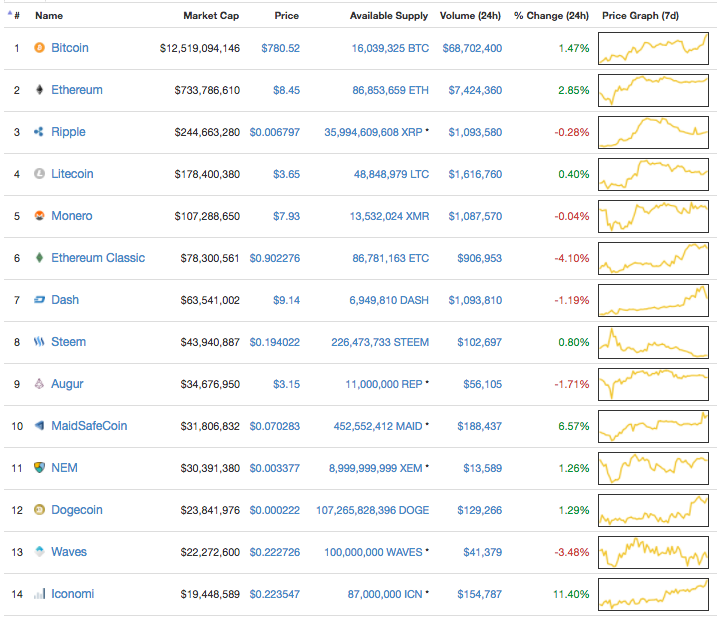Open the Waves name link
The width and height of the screenshot is (725, 619).
point(69,552)
